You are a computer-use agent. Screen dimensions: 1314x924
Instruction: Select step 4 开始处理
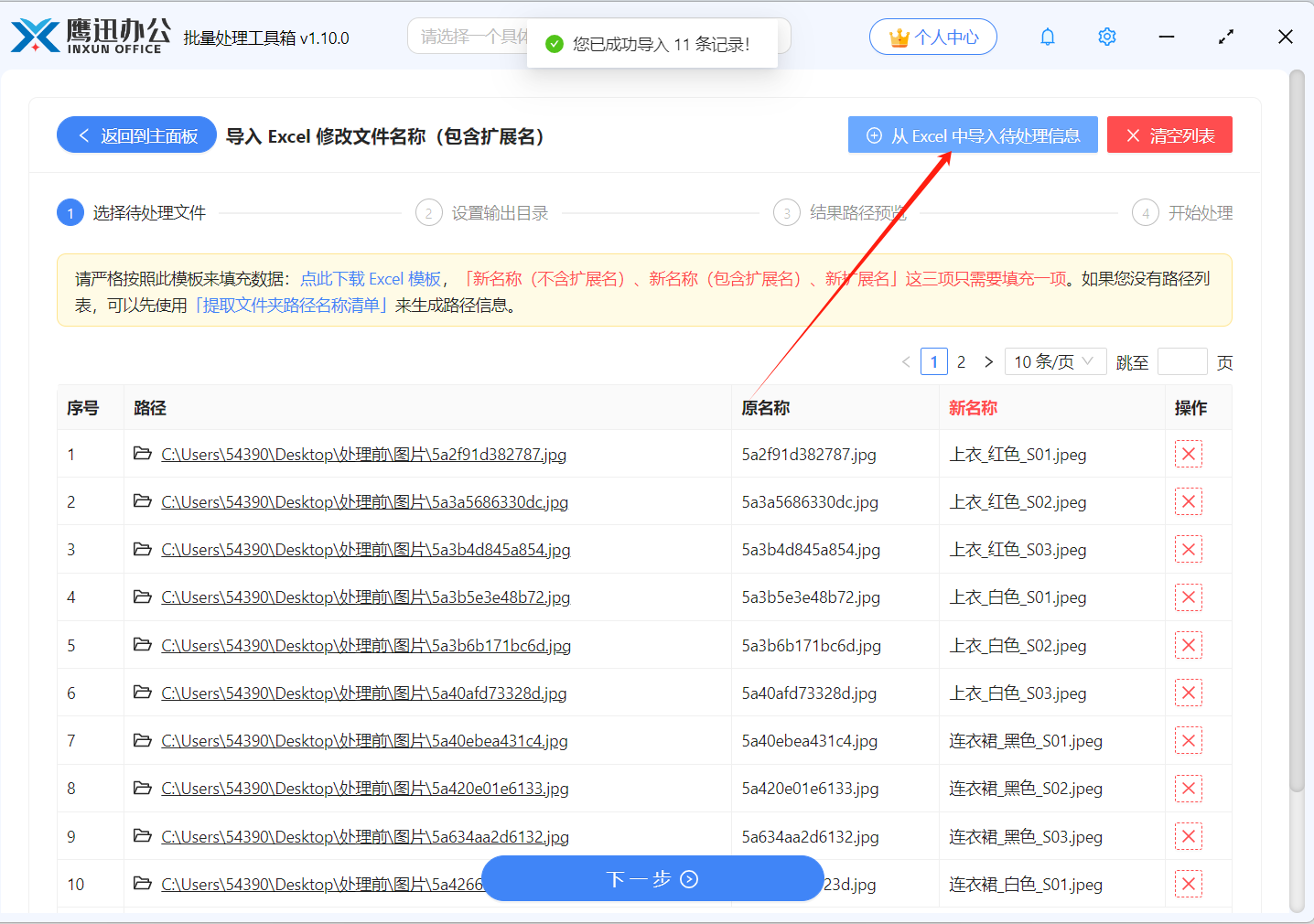point(1182,213)
